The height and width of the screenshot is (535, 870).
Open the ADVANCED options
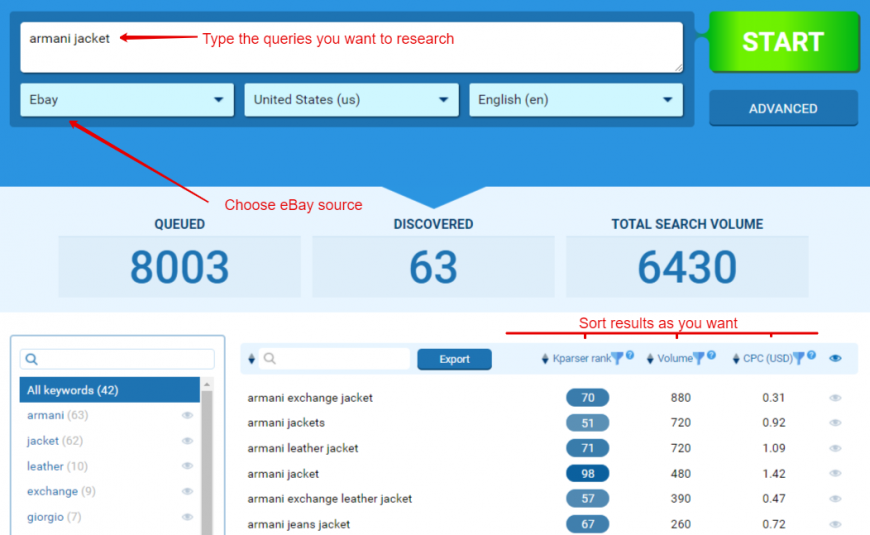click(783, 108)
